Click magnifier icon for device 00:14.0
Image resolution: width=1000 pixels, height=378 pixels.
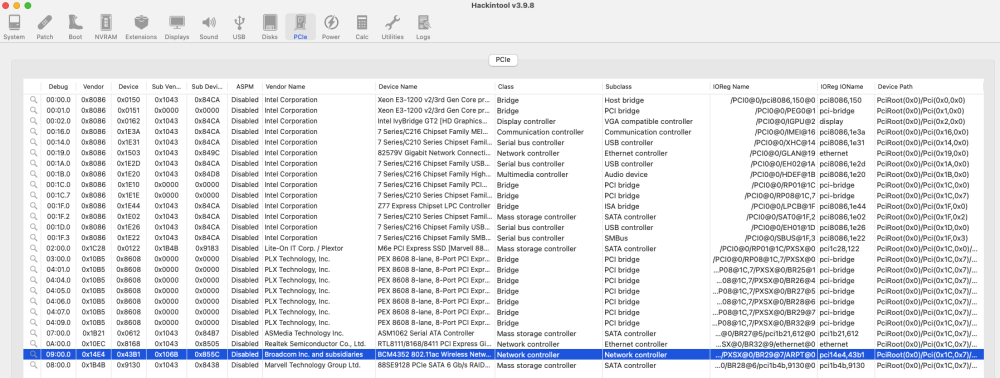(33, 143)
